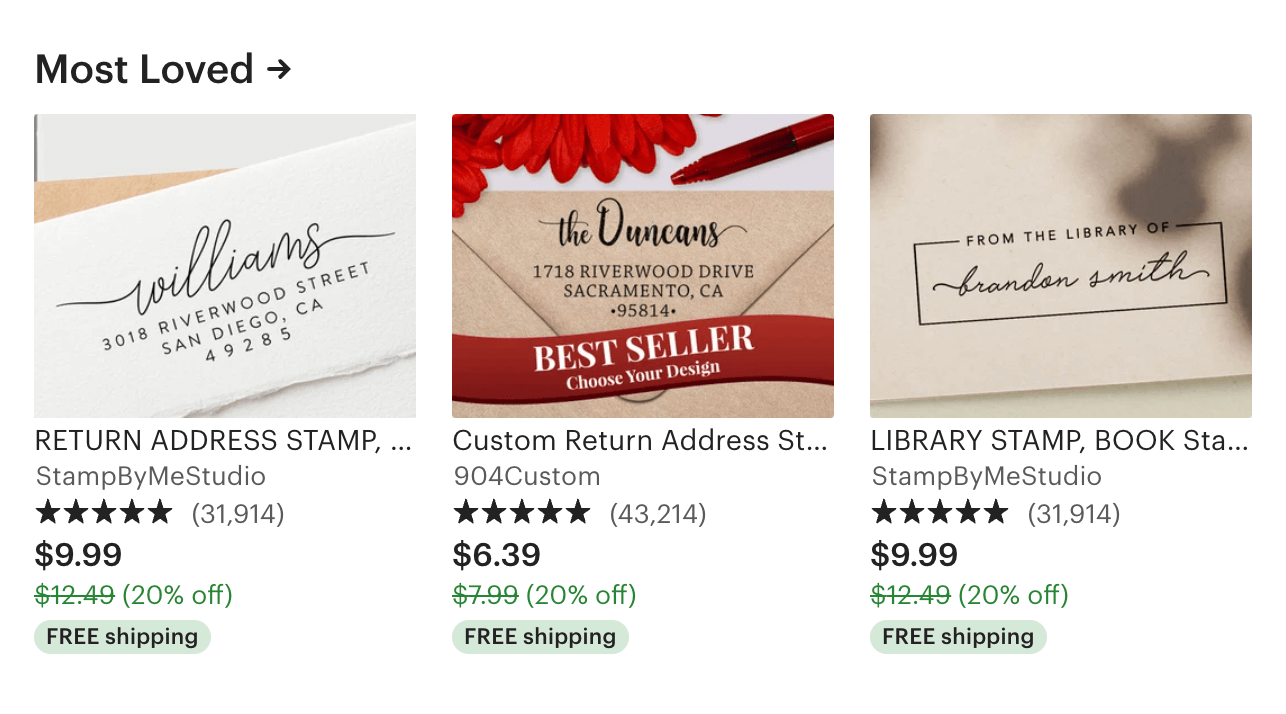
Task: Visit the StampByMeStudio shop page
Action: click(124, 476)
